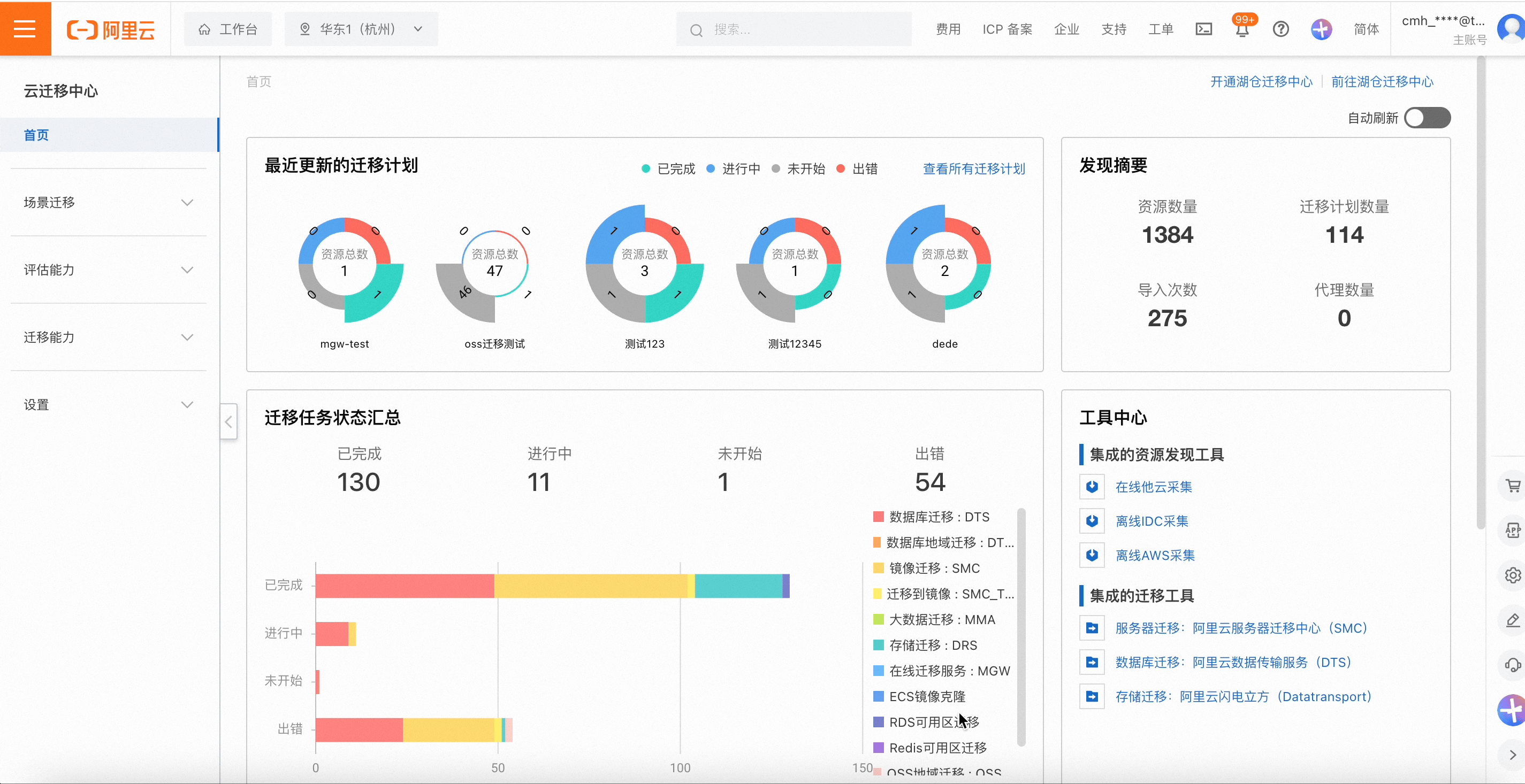Click the icon beside 服务器迁移 SMC
Viewport: 1525px width, 784px height.
pos(1092,628)
